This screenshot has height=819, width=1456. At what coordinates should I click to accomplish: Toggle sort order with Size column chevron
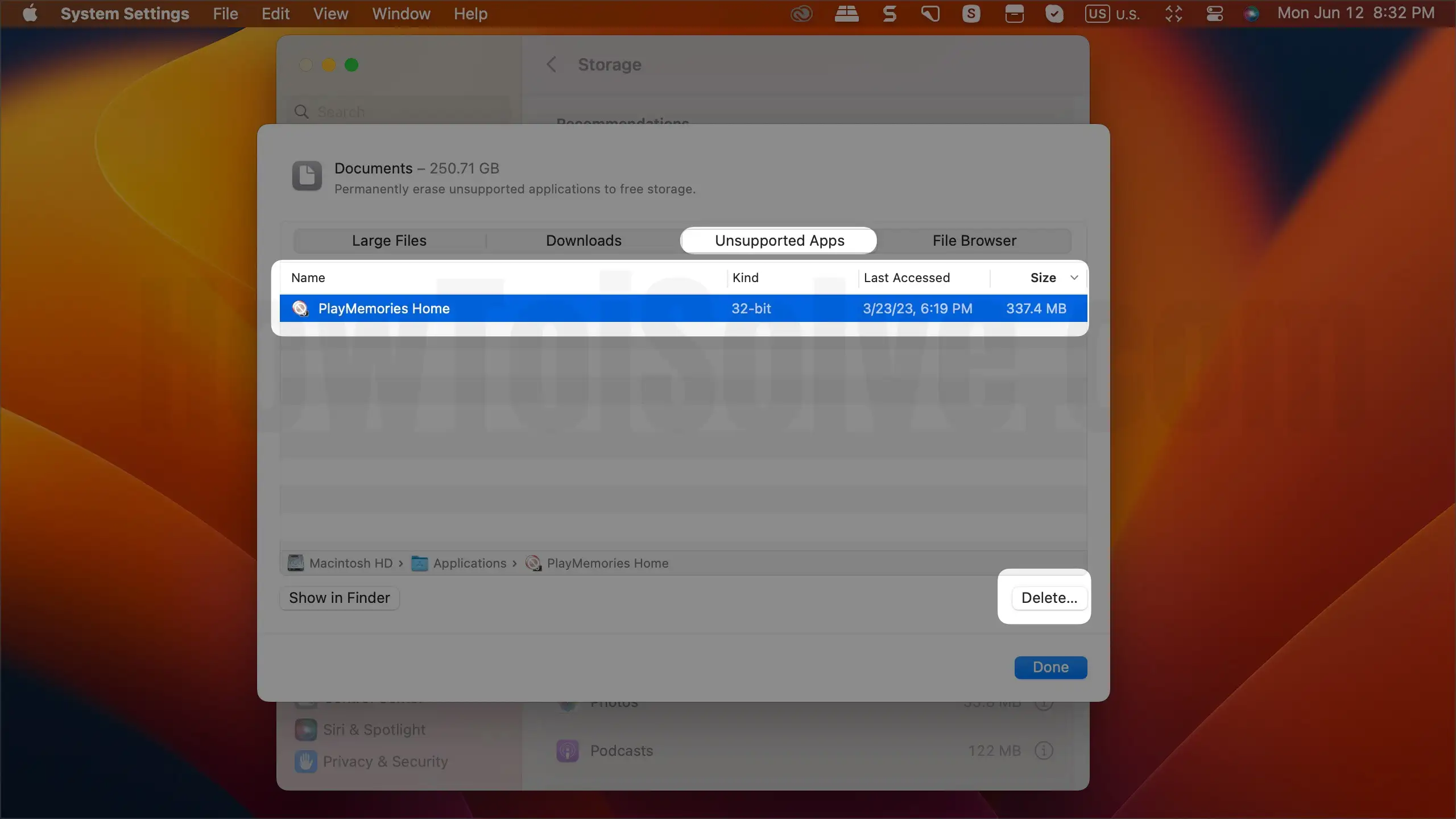coord(1074,278)
